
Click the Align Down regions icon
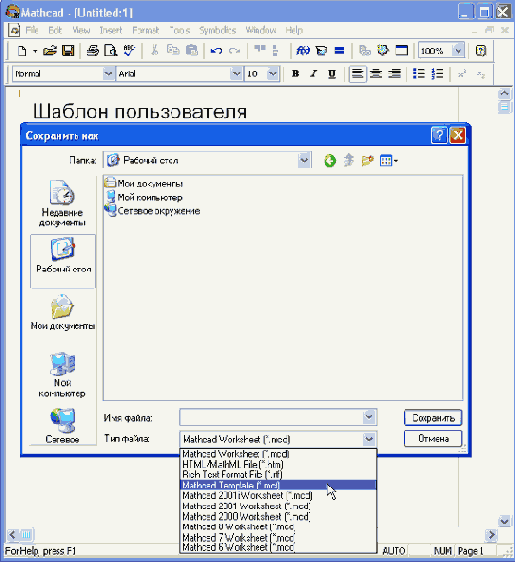coord(275,51)
